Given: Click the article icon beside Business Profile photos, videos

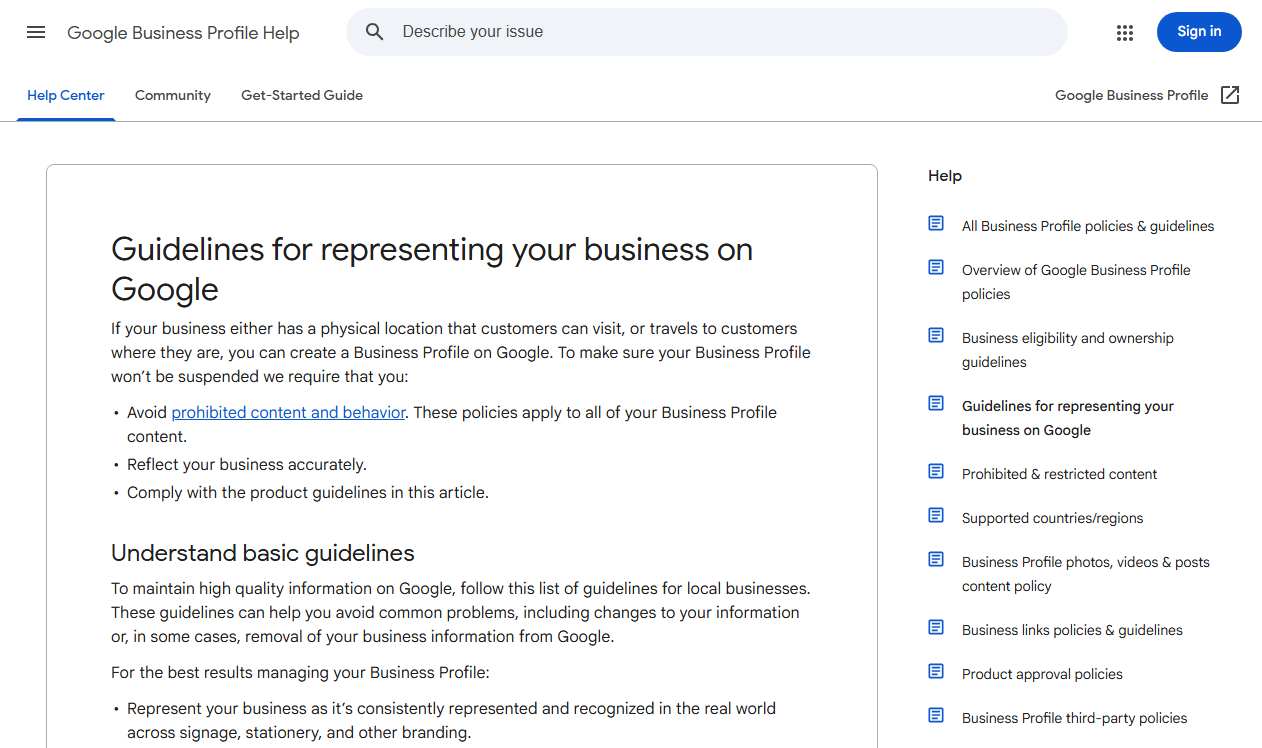Looking at the screenshot, I should tap(936, 559).
